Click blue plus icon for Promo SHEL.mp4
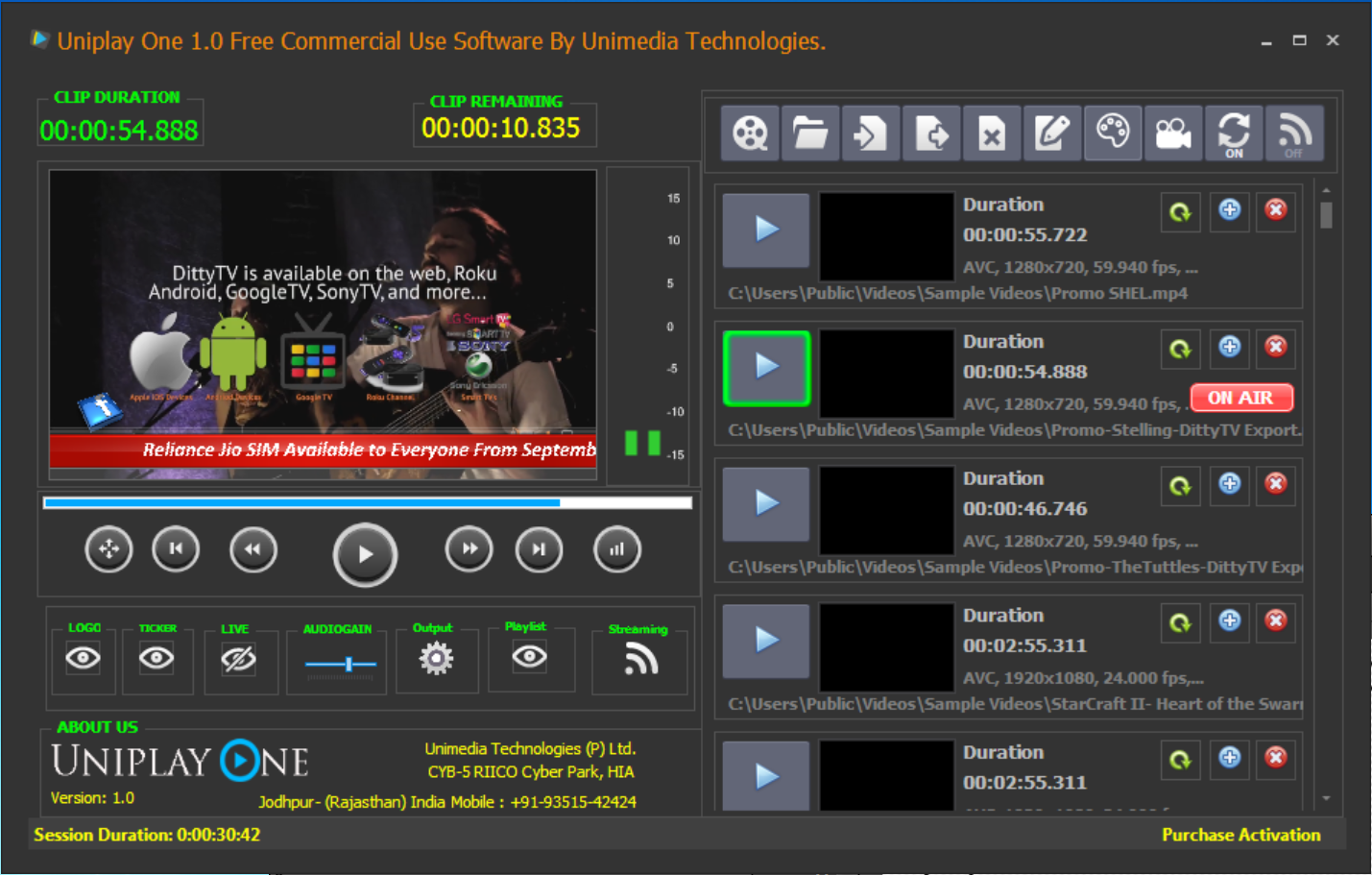Viewport: 1372px width, 875px height. 1229,210
